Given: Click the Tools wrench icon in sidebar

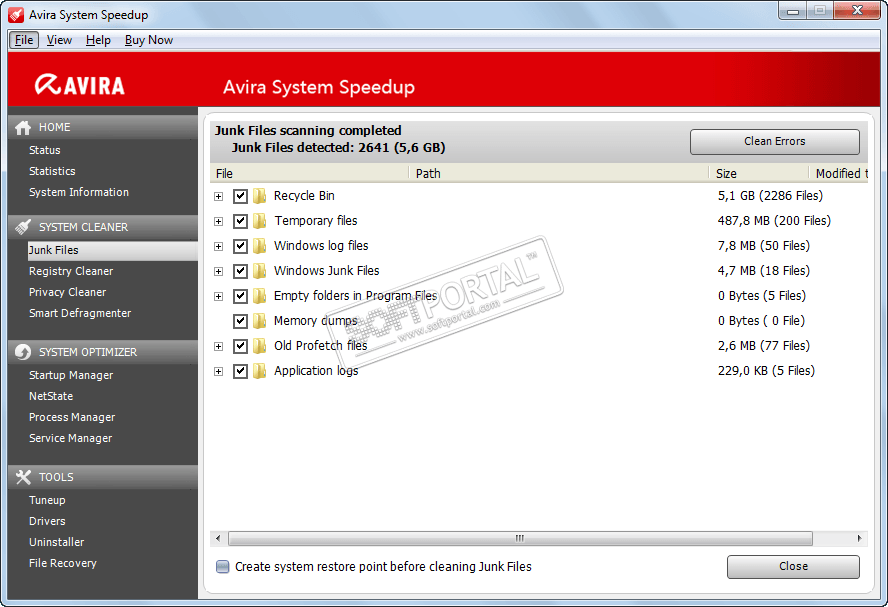Looking at the screenshot, I should pos(23,477).
